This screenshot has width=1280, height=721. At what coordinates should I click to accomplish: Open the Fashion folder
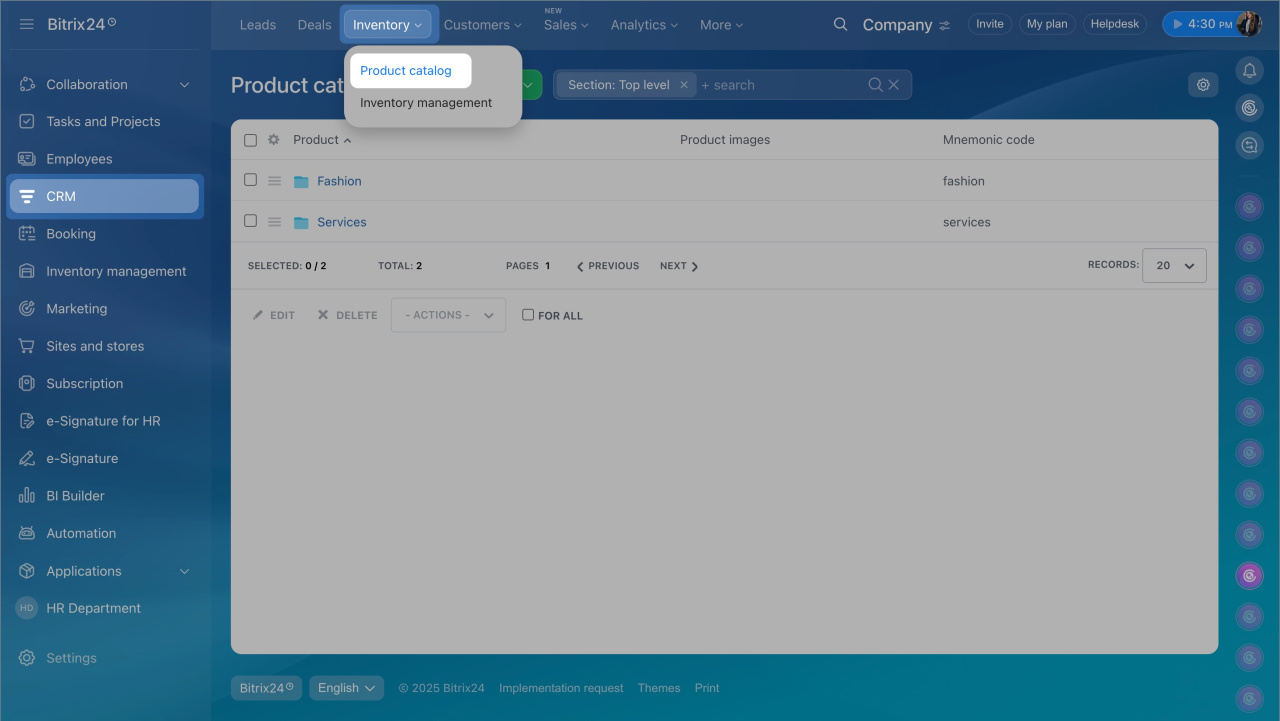(339, 181)
